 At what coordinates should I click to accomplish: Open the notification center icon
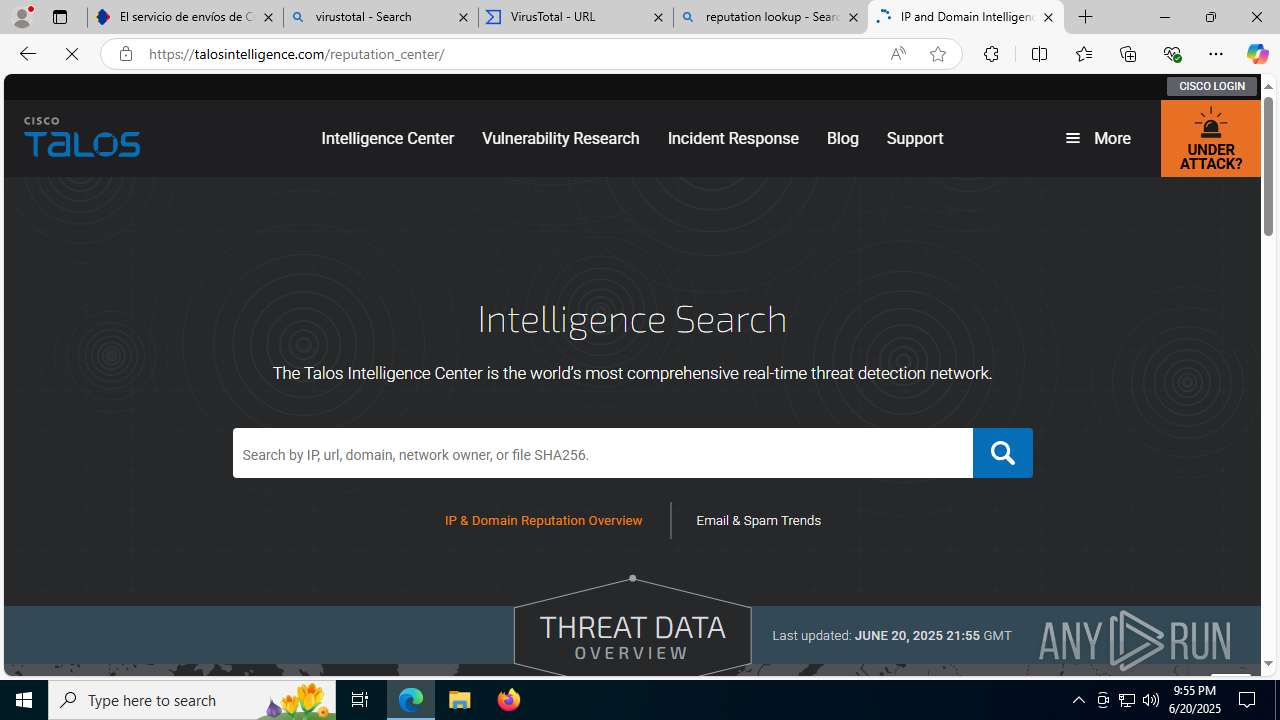[1247, 700]
